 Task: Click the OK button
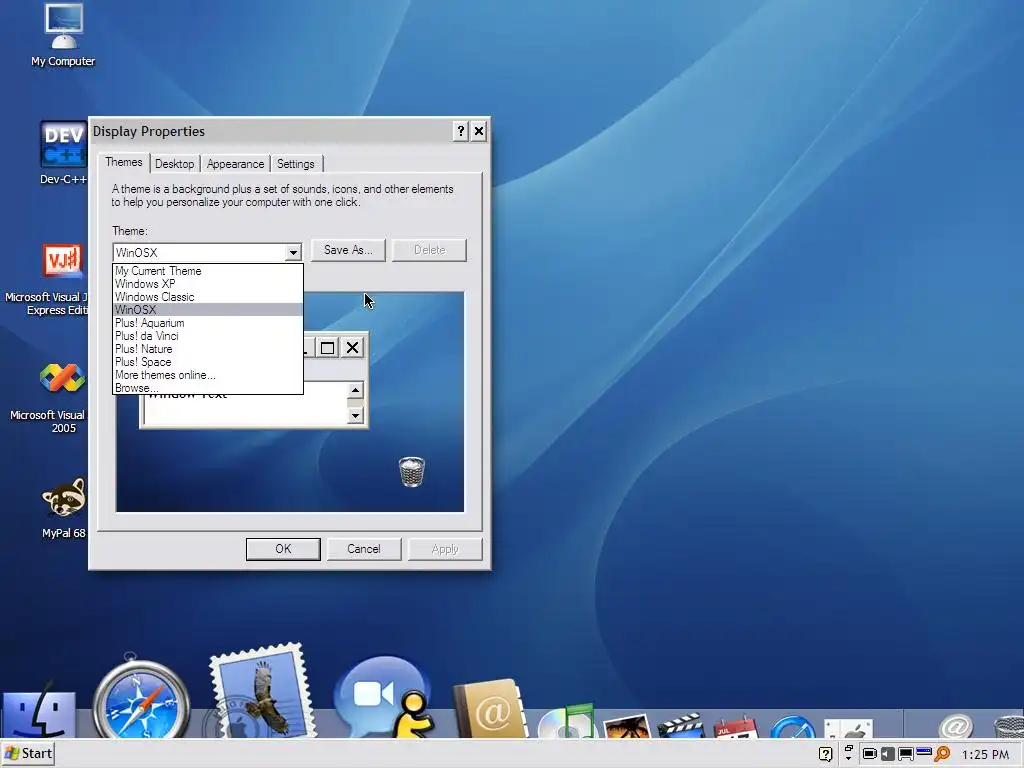point(283,549)
